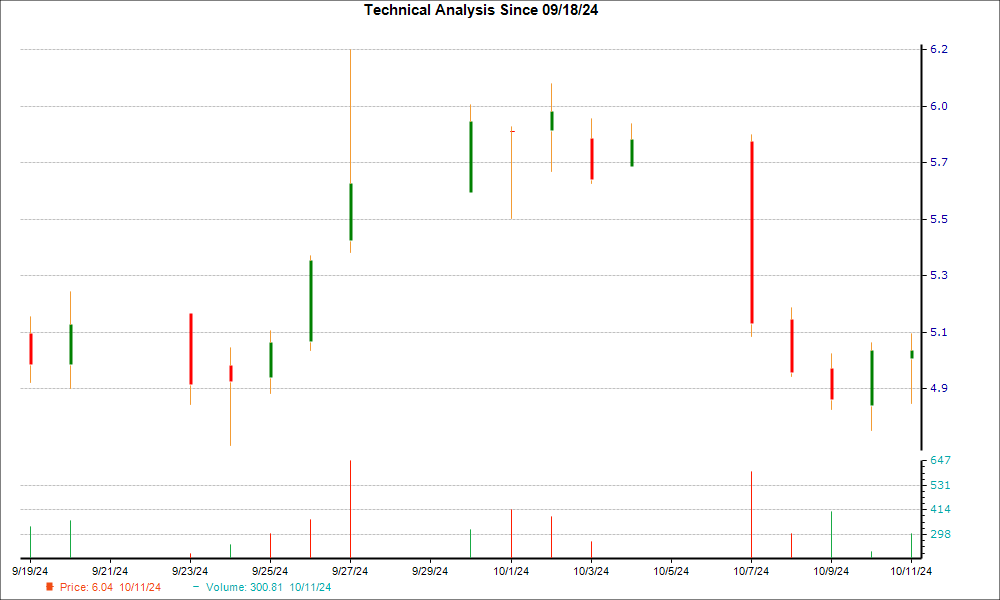Click the red Price legend marker
Viewport: 1000px width, 600px height.
coord(50,587)
